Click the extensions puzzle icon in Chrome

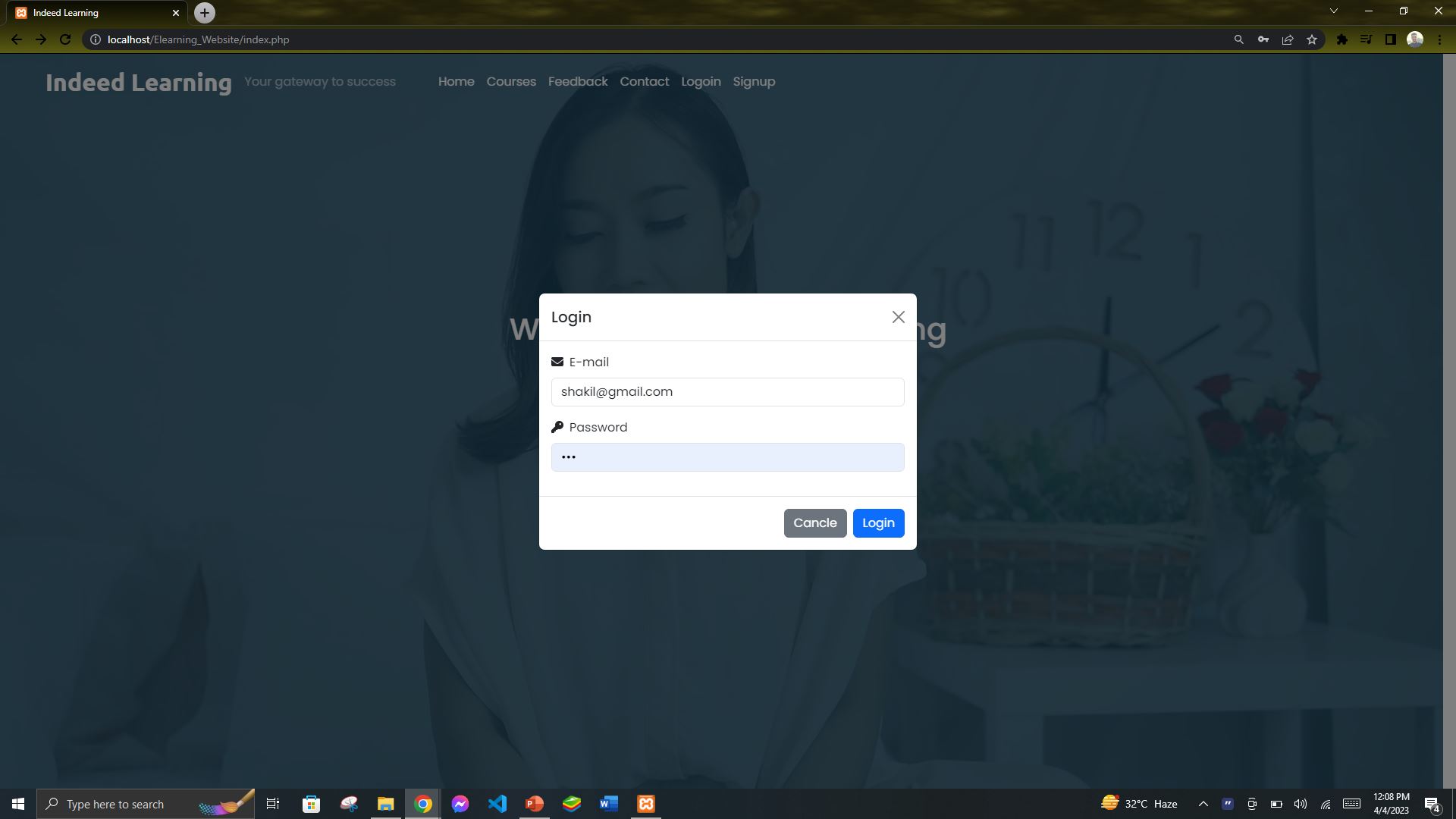pos(1342,39)
